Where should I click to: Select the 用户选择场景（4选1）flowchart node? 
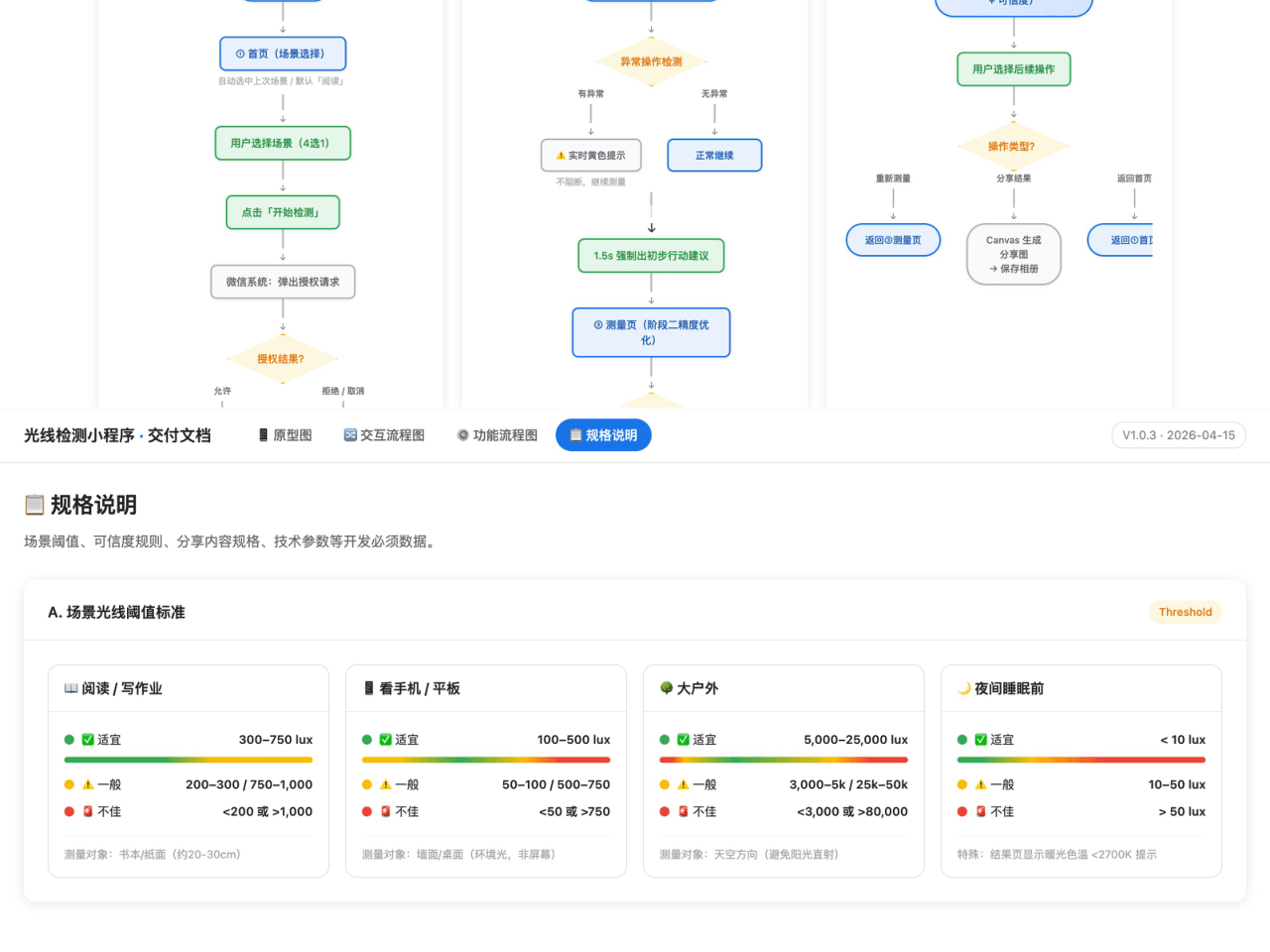coord(283,143)
